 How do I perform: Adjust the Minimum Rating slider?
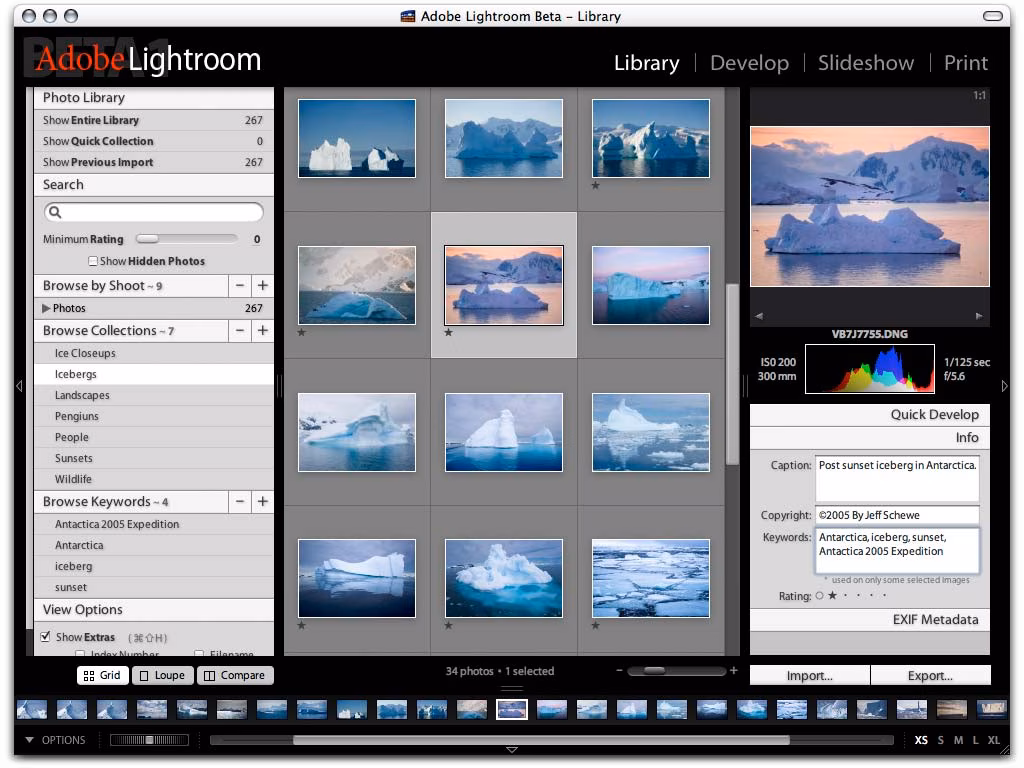point(147,240)
